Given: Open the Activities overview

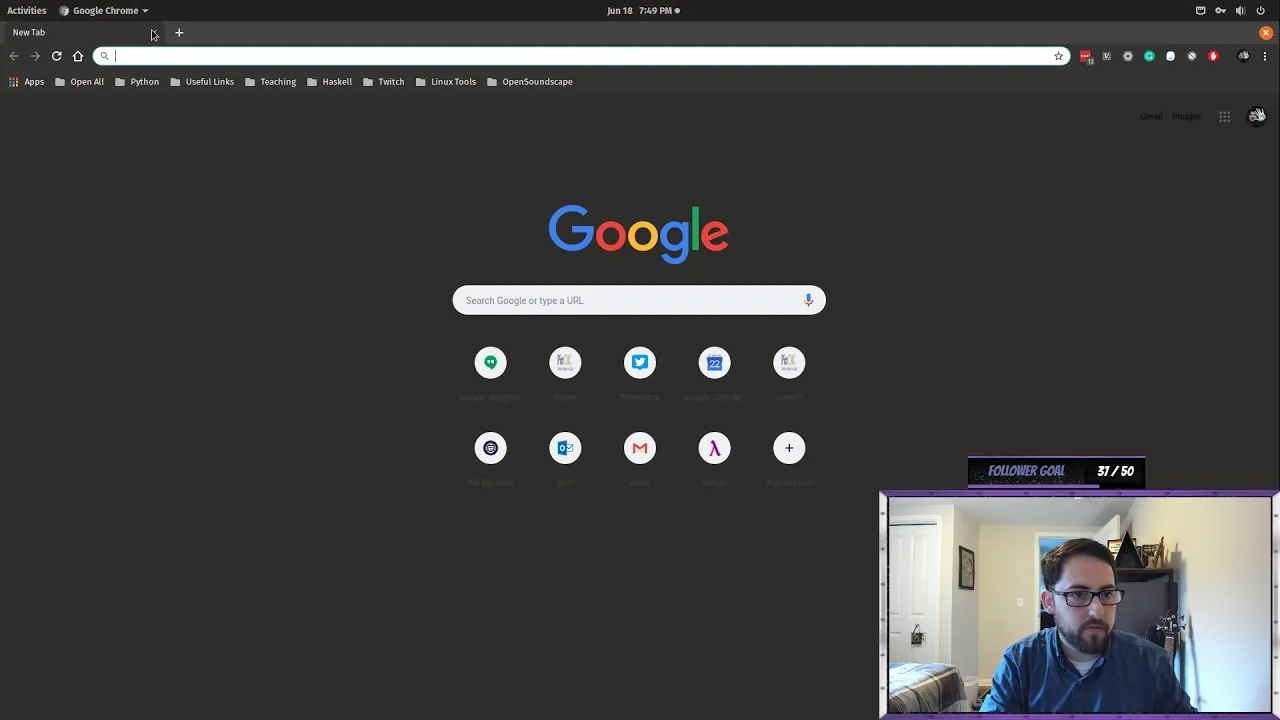Looking at the screenshot, I should (27, 11).
